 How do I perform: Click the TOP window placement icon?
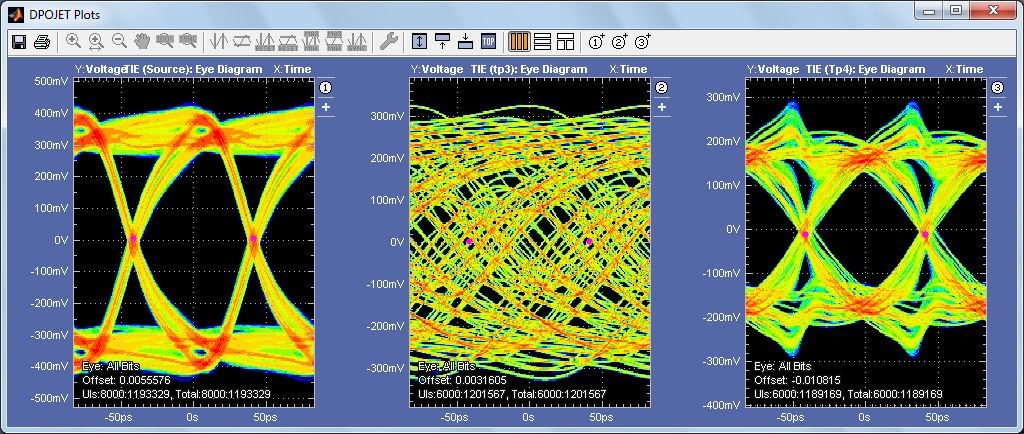point(488,42)
